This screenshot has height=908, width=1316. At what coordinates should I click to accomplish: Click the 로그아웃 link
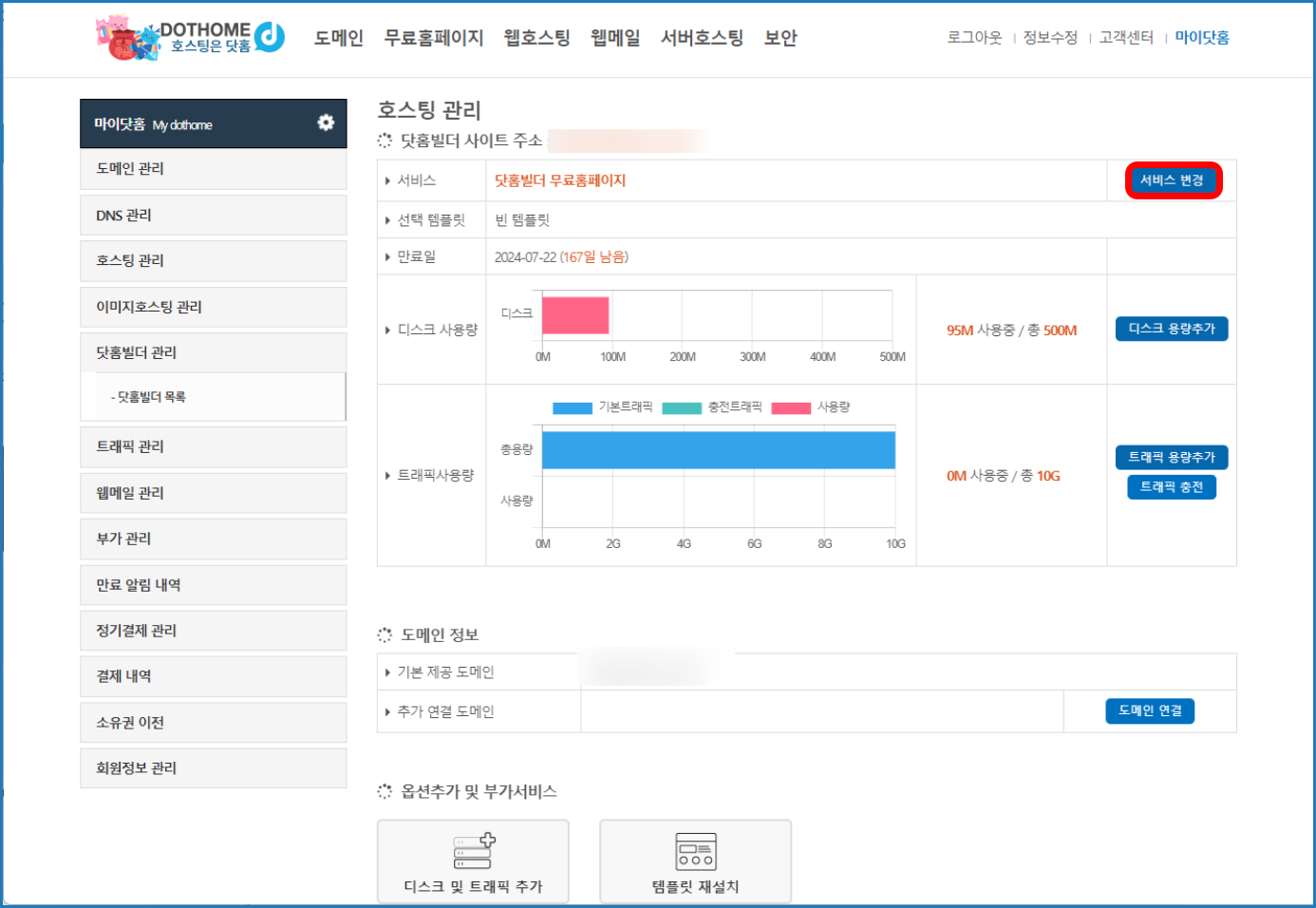[974, 38]
